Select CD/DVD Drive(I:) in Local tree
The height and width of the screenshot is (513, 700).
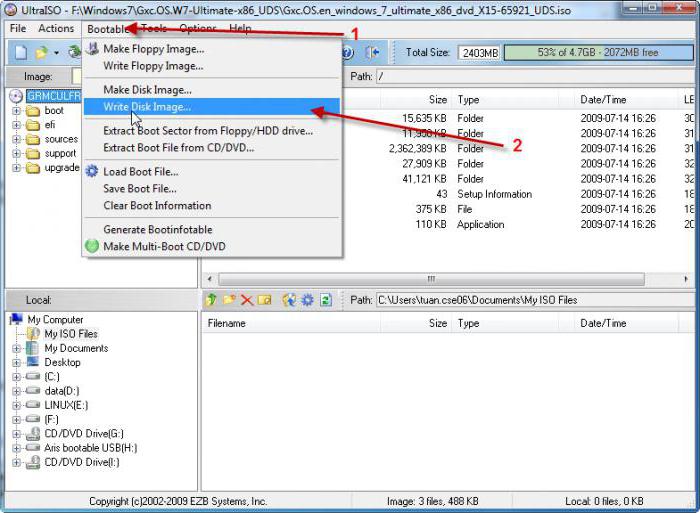tap(82, 463)
